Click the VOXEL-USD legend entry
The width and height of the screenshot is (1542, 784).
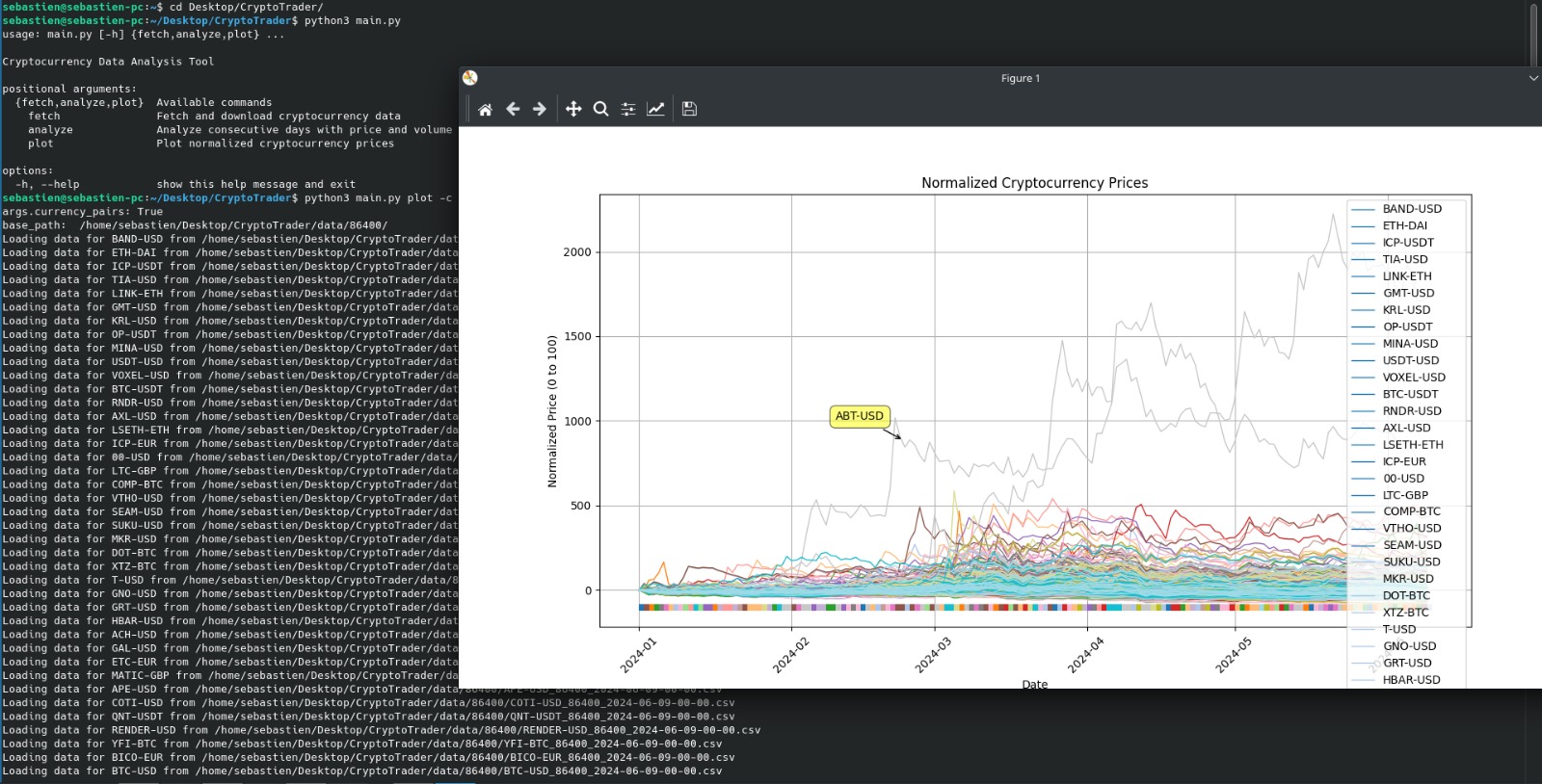pyautogui.click(x=1398, y=378)
